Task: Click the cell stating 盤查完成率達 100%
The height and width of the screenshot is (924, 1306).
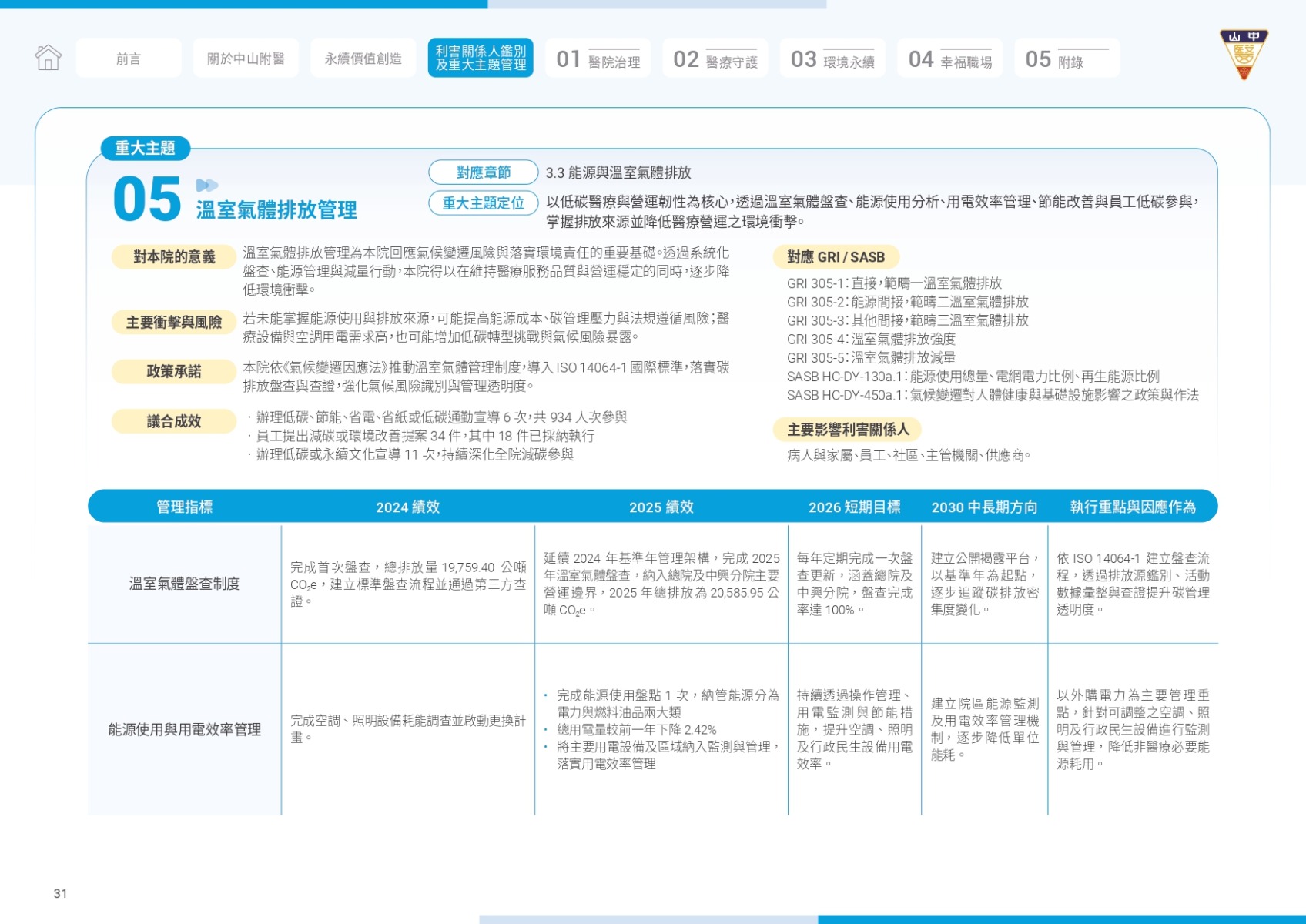Action: (x=855, y=584)
